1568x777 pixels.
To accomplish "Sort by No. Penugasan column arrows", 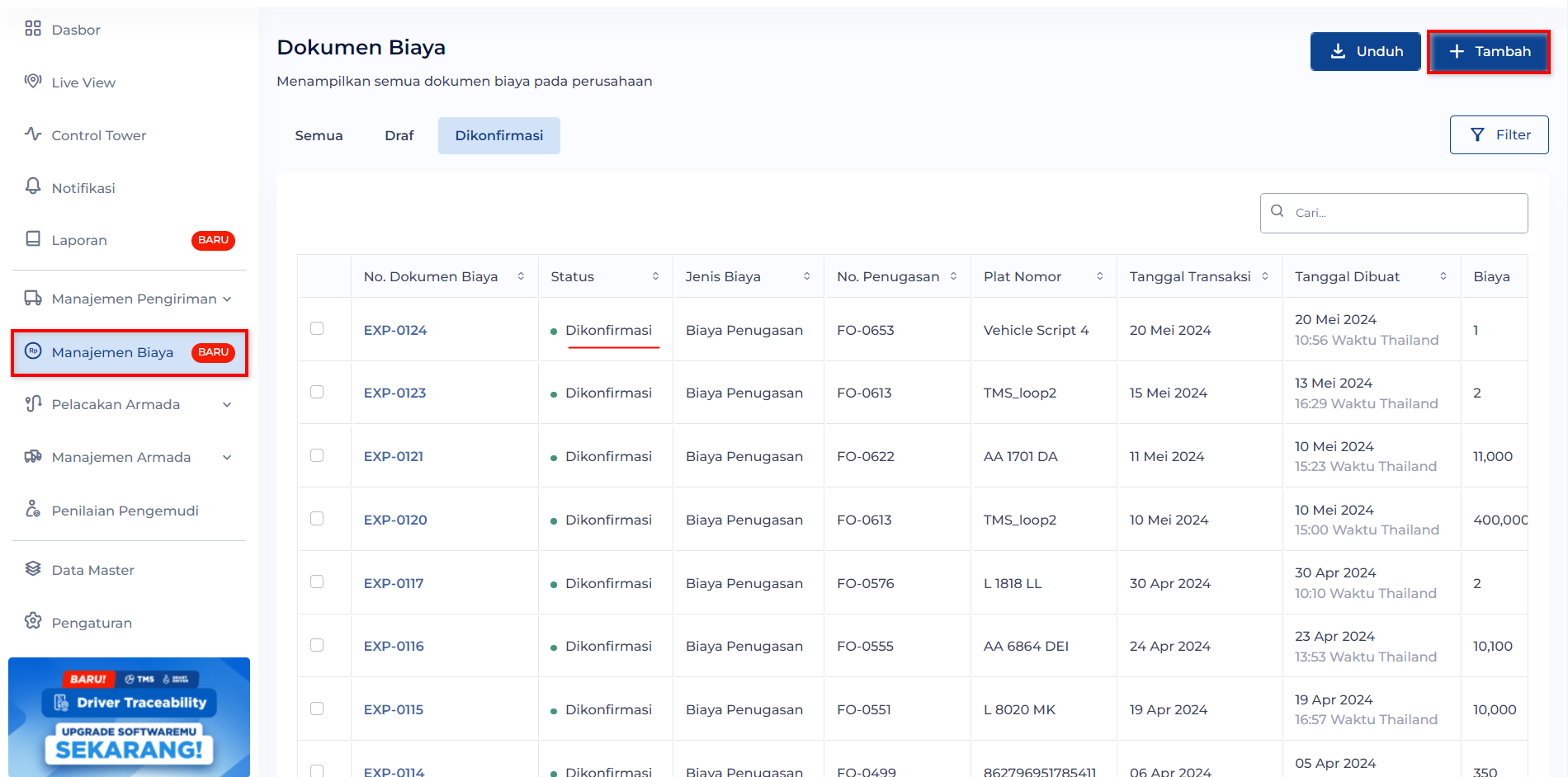I will pos(953,276).
